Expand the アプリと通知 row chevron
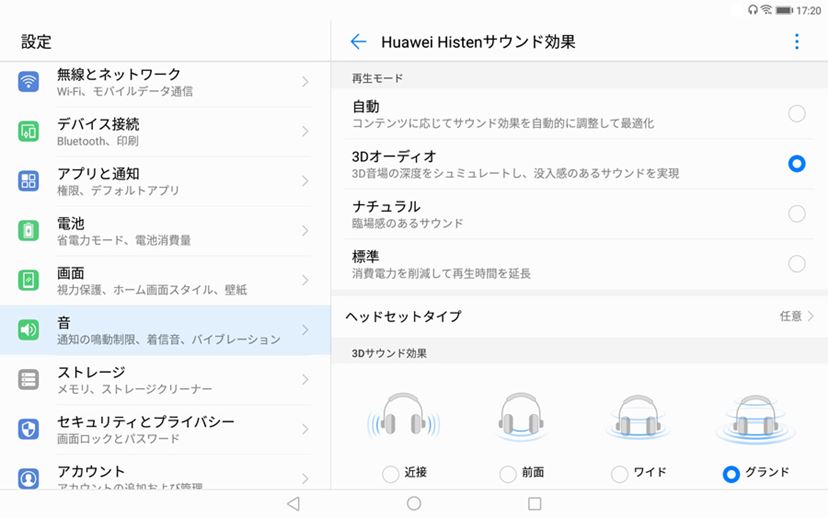828x518 pixels. [x=305, y=181]
